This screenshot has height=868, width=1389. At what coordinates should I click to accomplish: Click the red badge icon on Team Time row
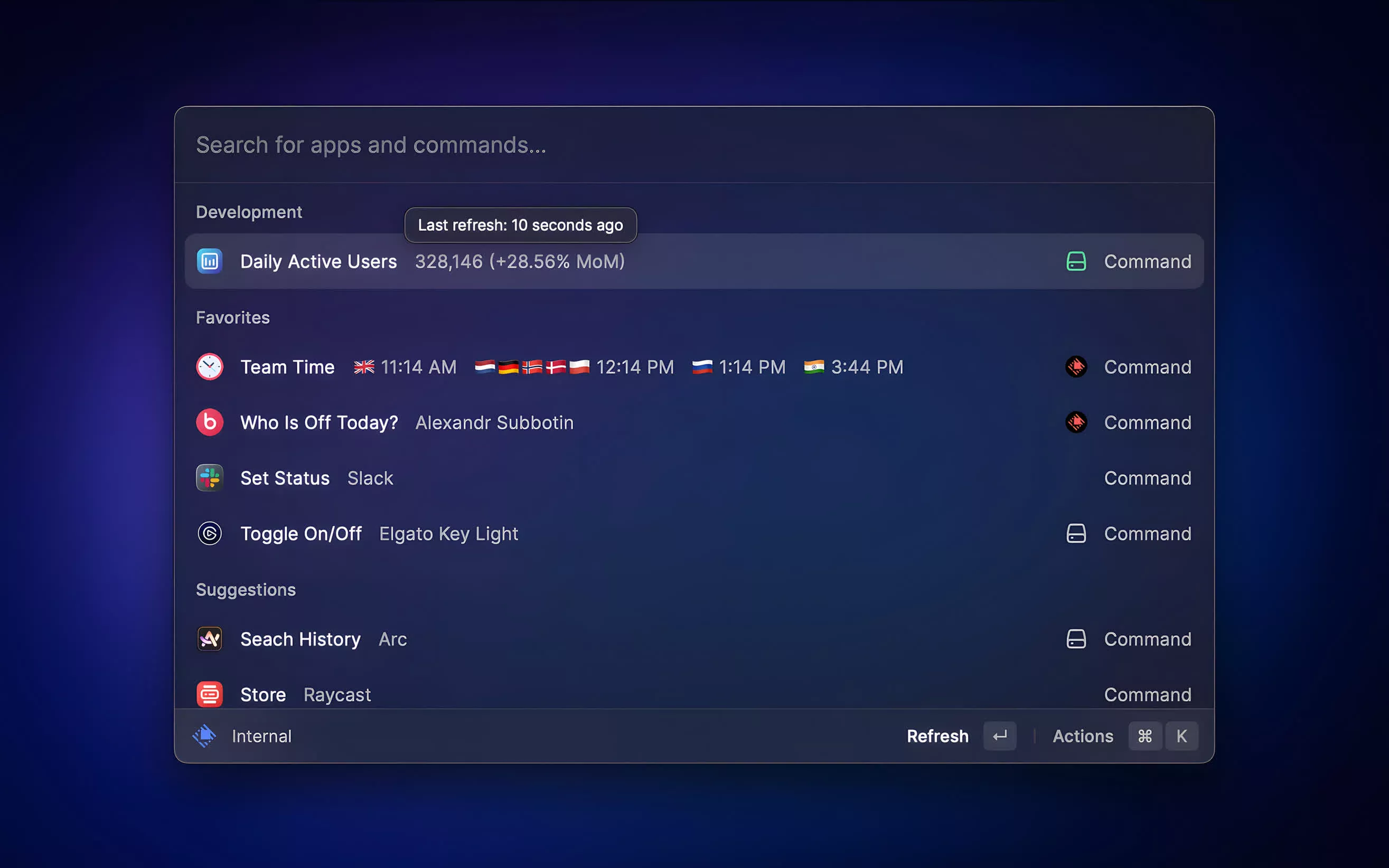pyautogui.click(x=1076, y=367)
